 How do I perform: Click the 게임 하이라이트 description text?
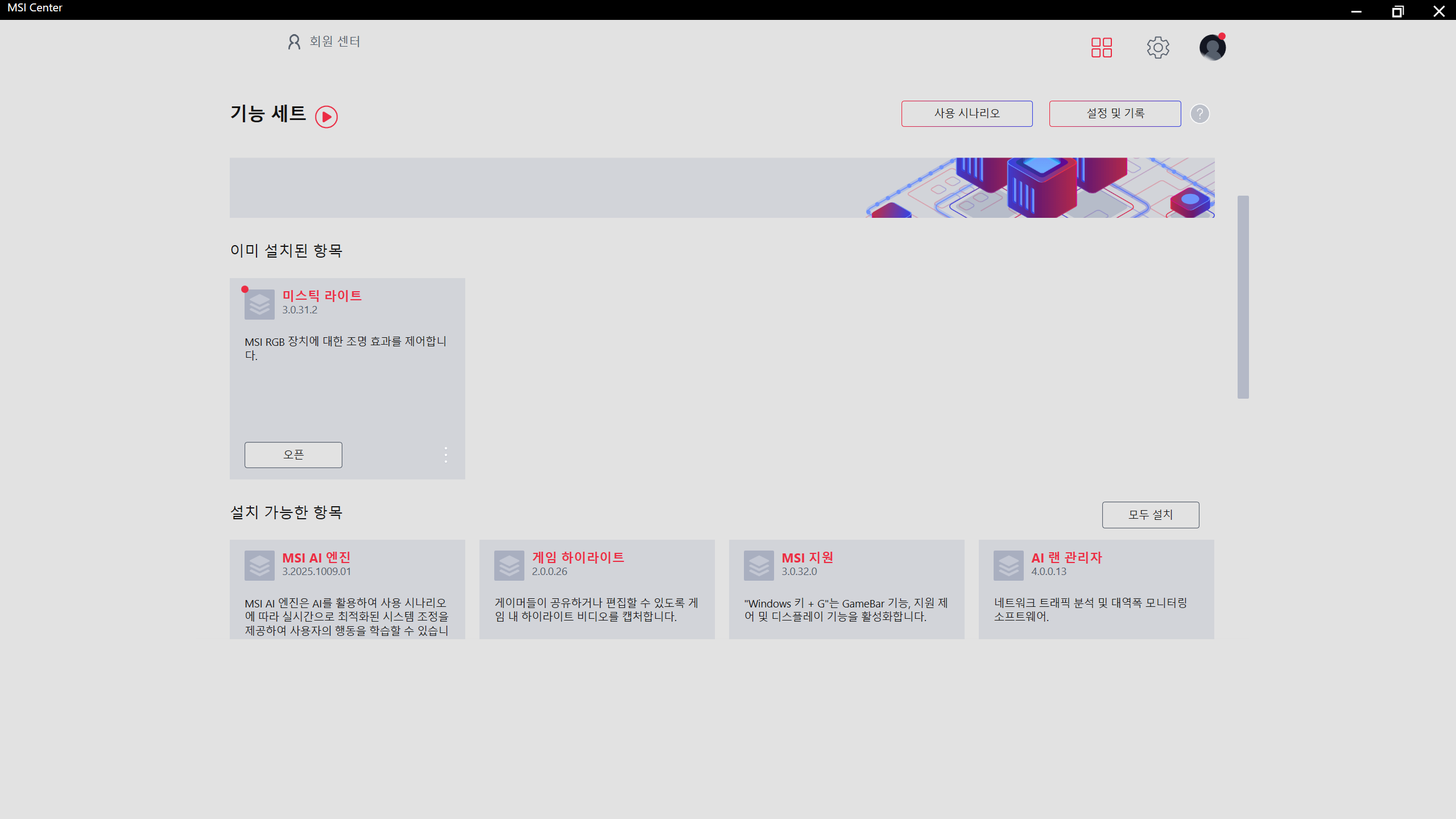coord(597,610)
